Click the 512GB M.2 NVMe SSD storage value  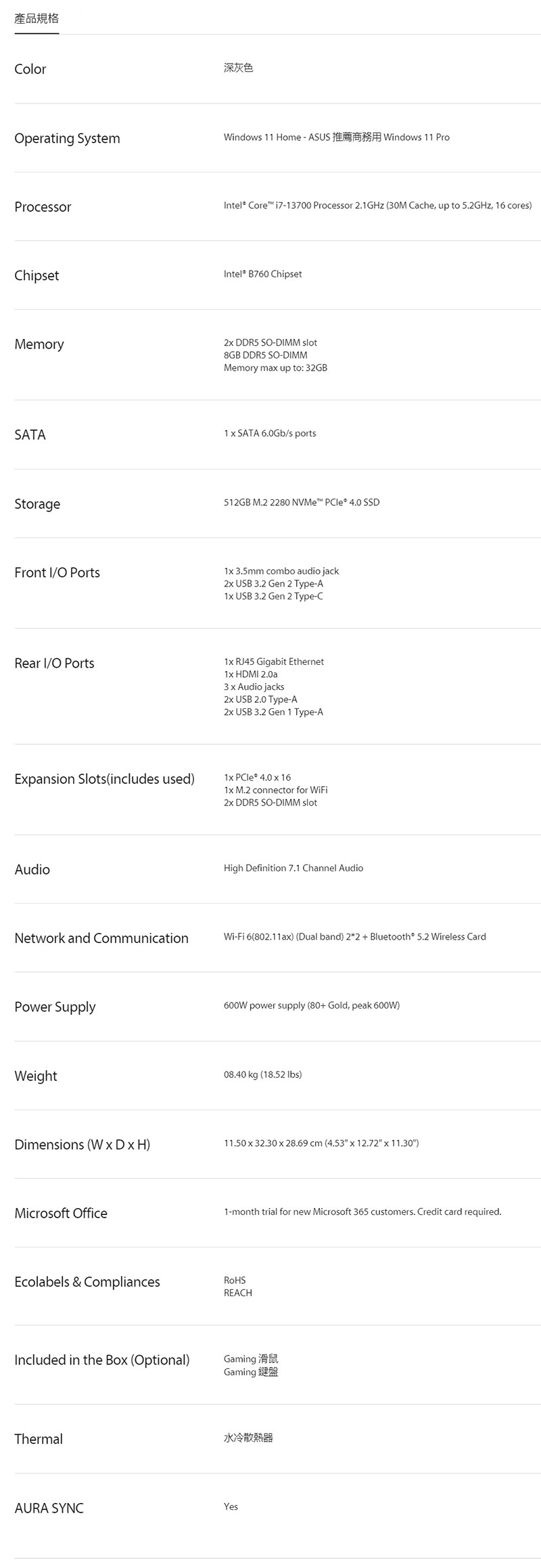point(302,503)
